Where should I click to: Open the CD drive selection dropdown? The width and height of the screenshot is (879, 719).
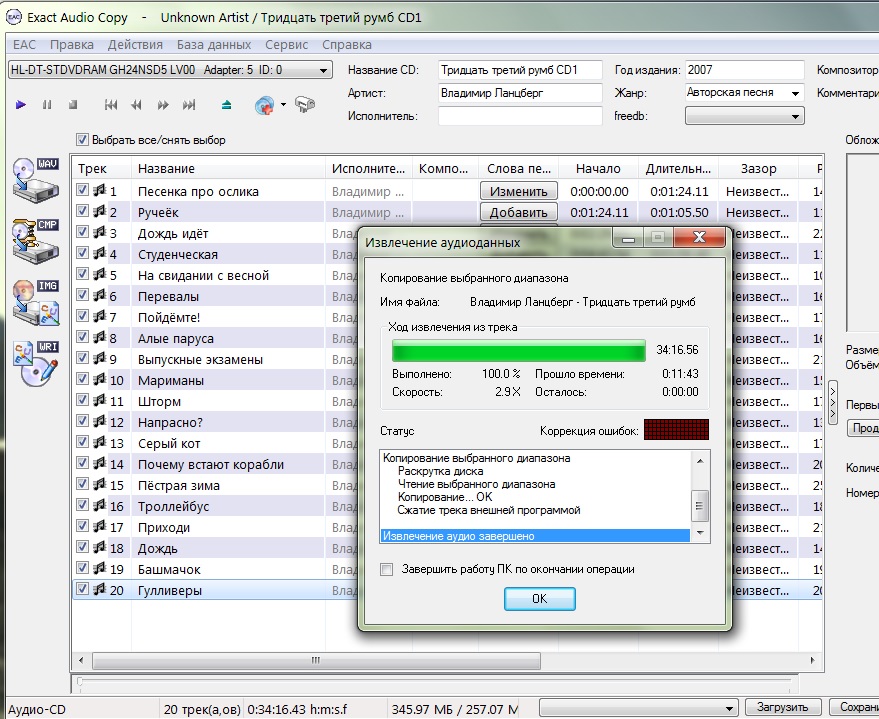169,70
